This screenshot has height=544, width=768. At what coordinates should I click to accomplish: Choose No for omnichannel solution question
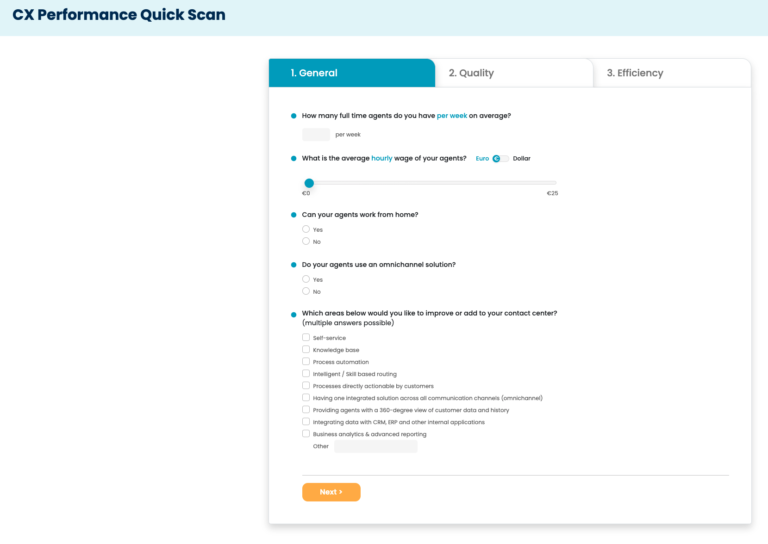[306, 291]
